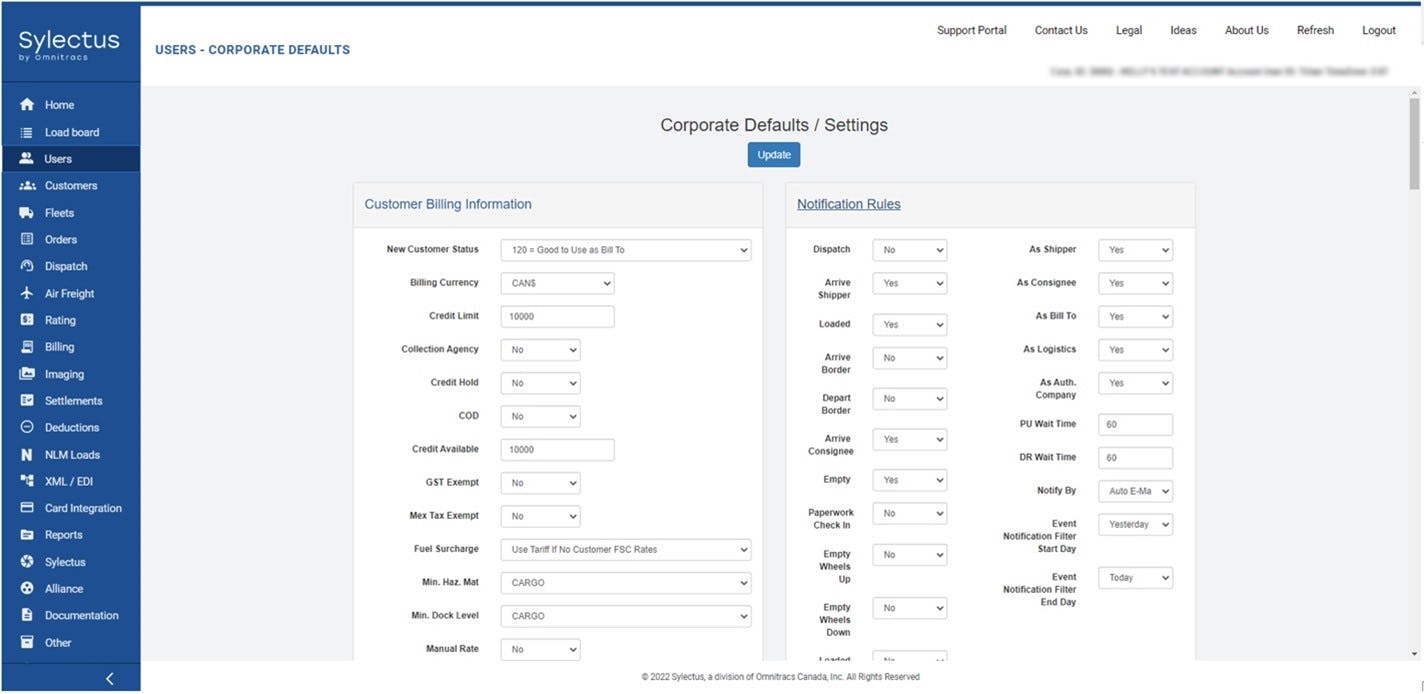Image resolution: width=1424 pixels, height=694 pixels.
Task: Open Min. Dock Level dropdown
Action: coord(626,616)
